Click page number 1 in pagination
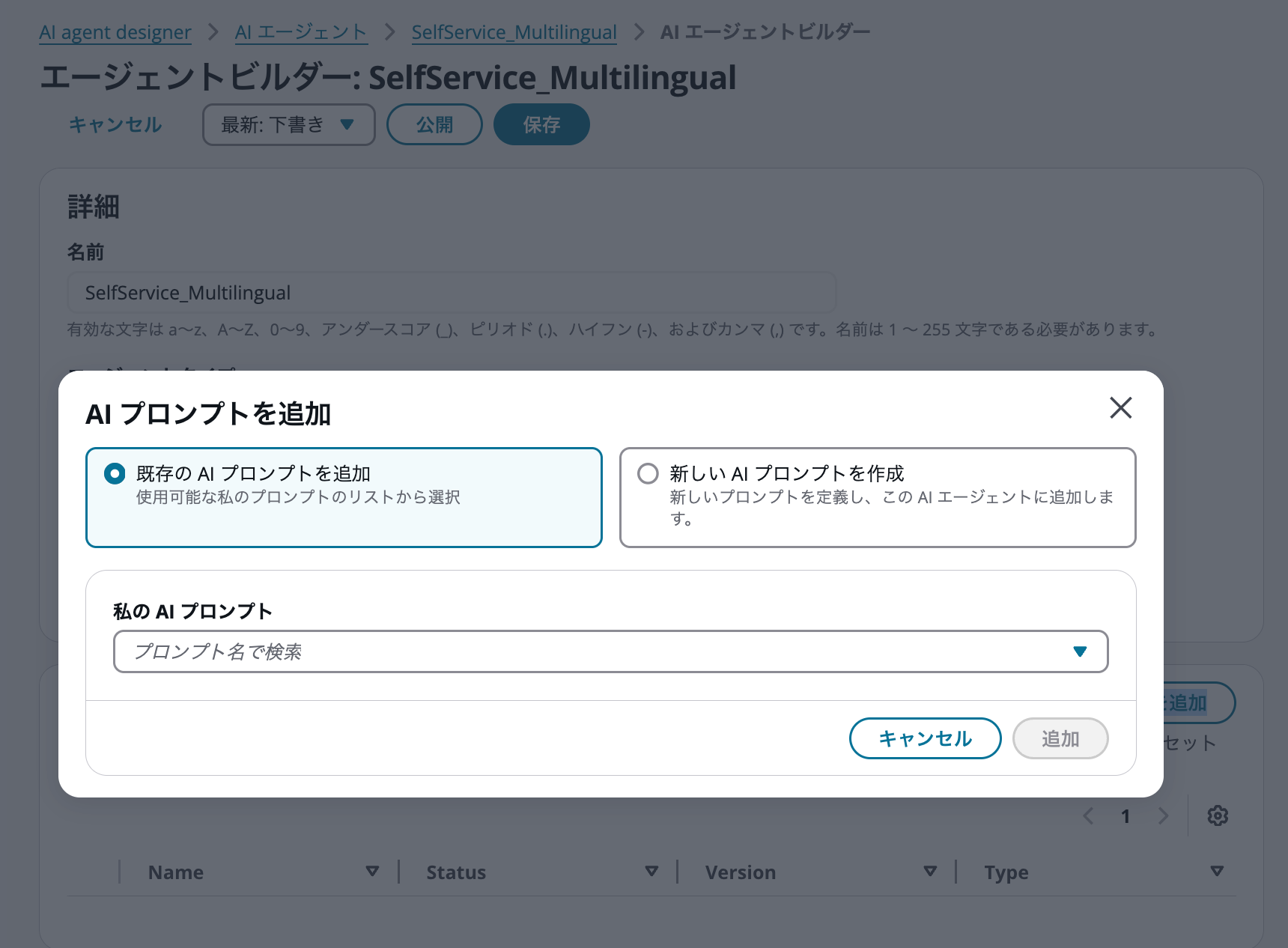The width and height of the screenshot is (1288, 948). coord(1126,816)
